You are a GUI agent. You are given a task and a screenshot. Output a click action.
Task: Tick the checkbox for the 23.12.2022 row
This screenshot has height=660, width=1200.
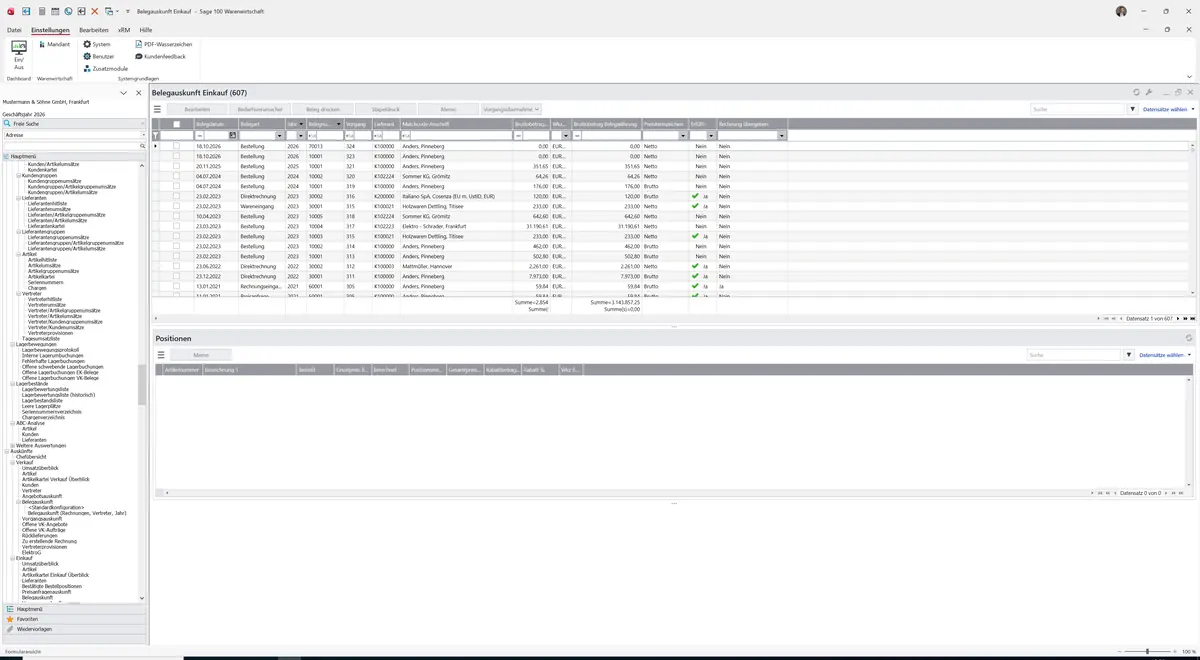coord(177,277)
